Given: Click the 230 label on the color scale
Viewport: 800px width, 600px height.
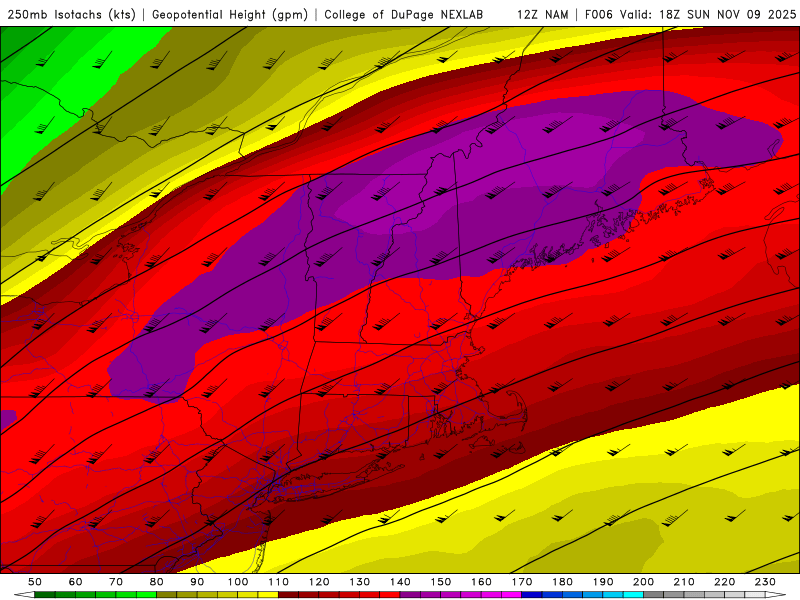Looking at the screenshot, I should tap(765, 582).
